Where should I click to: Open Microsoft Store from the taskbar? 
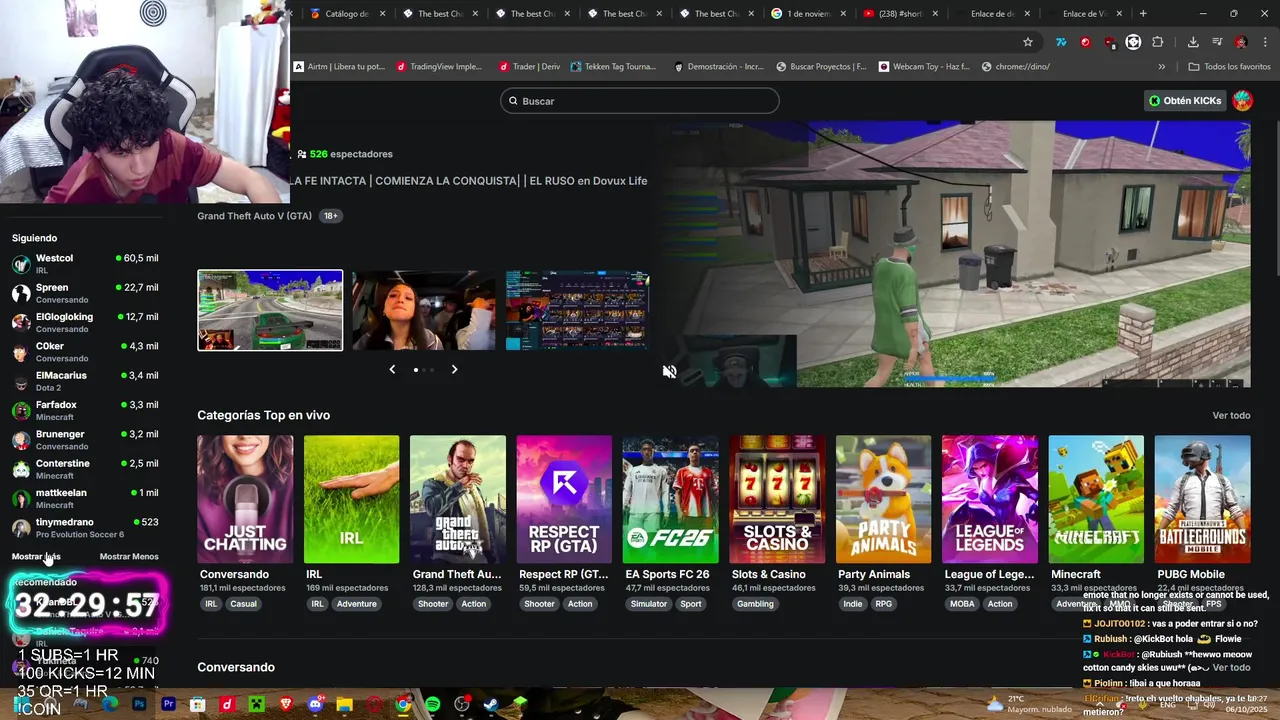tap(198, 704)
